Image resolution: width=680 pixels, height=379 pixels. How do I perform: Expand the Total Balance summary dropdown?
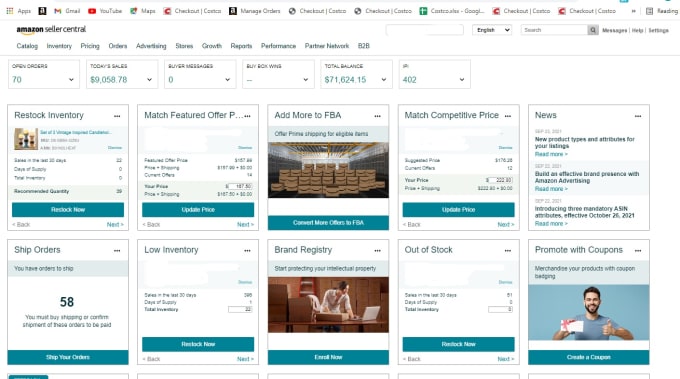[x=384, y=80]
